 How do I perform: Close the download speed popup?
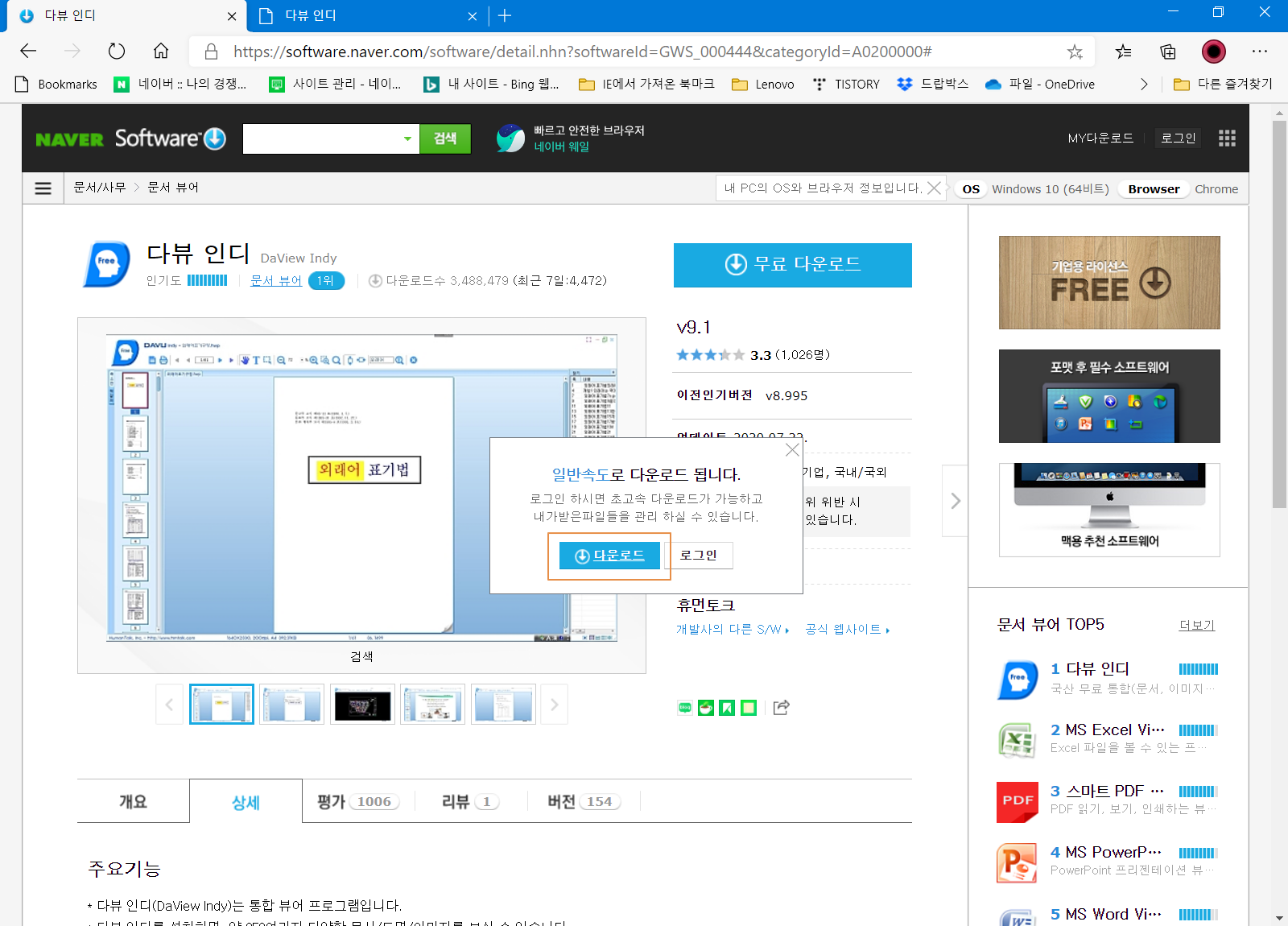coord(792,449)
